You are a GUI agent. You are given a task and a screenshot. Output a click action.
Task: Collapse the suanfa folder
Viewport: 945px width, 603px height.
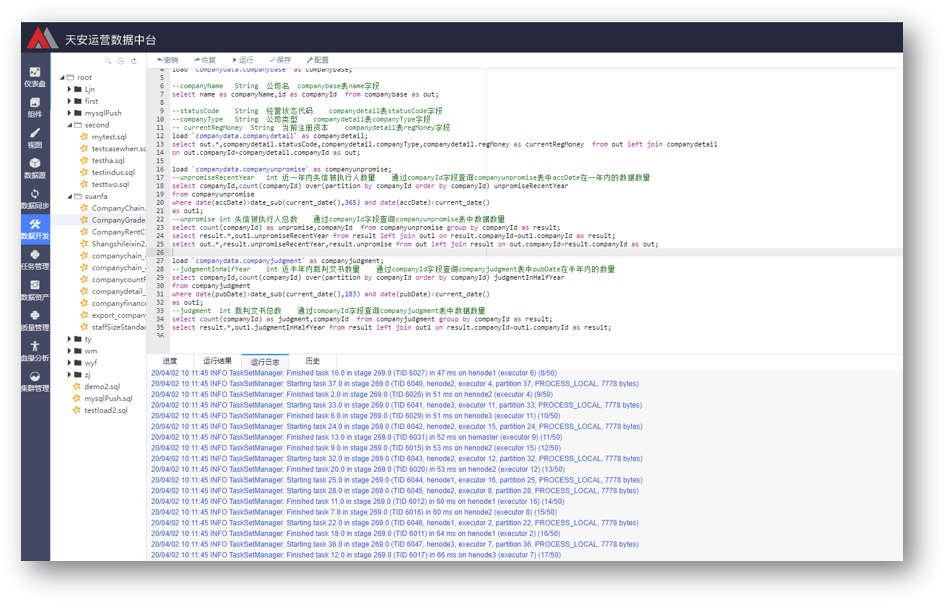[70, 196]
